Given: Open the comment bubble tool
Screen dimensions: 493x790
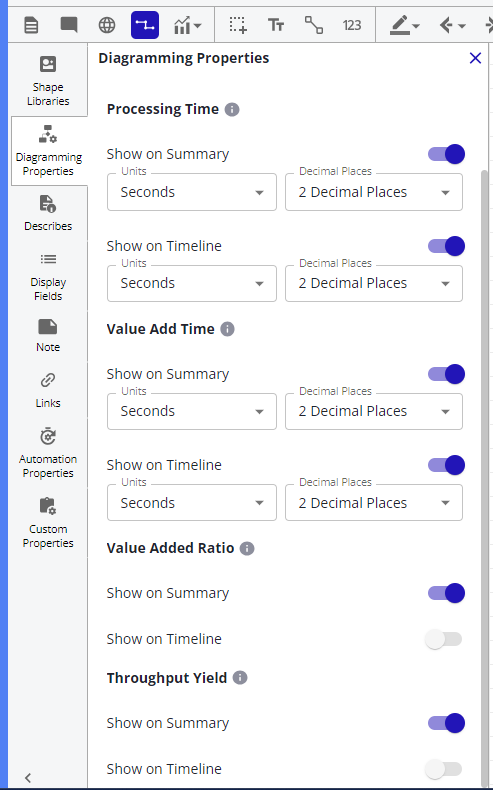Looking at the screenshot, I should coord(69,24).
